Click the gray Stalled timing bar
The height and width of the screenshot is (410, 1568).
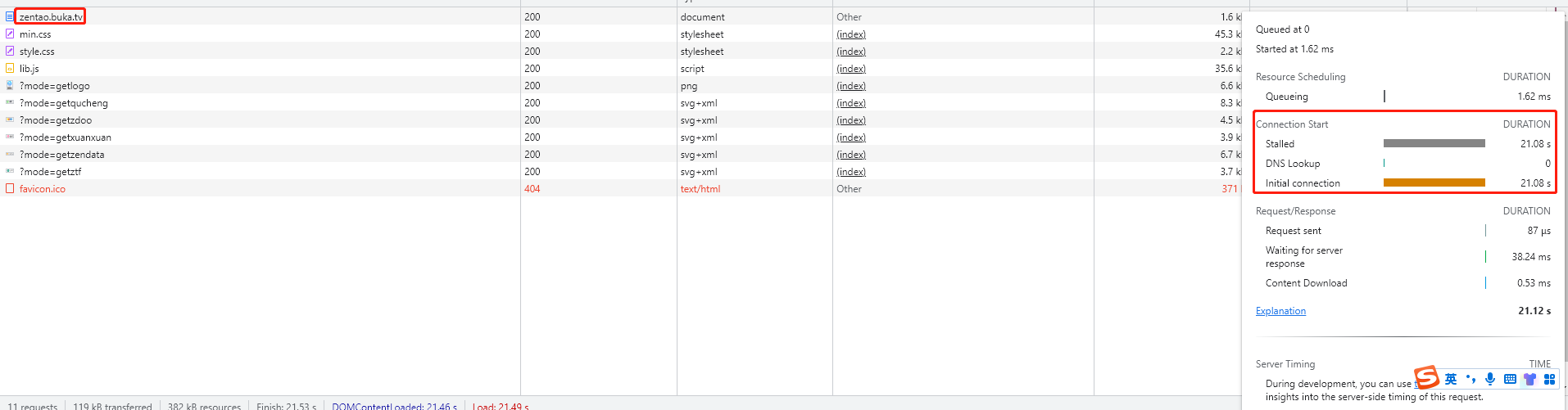point(1434,143)
